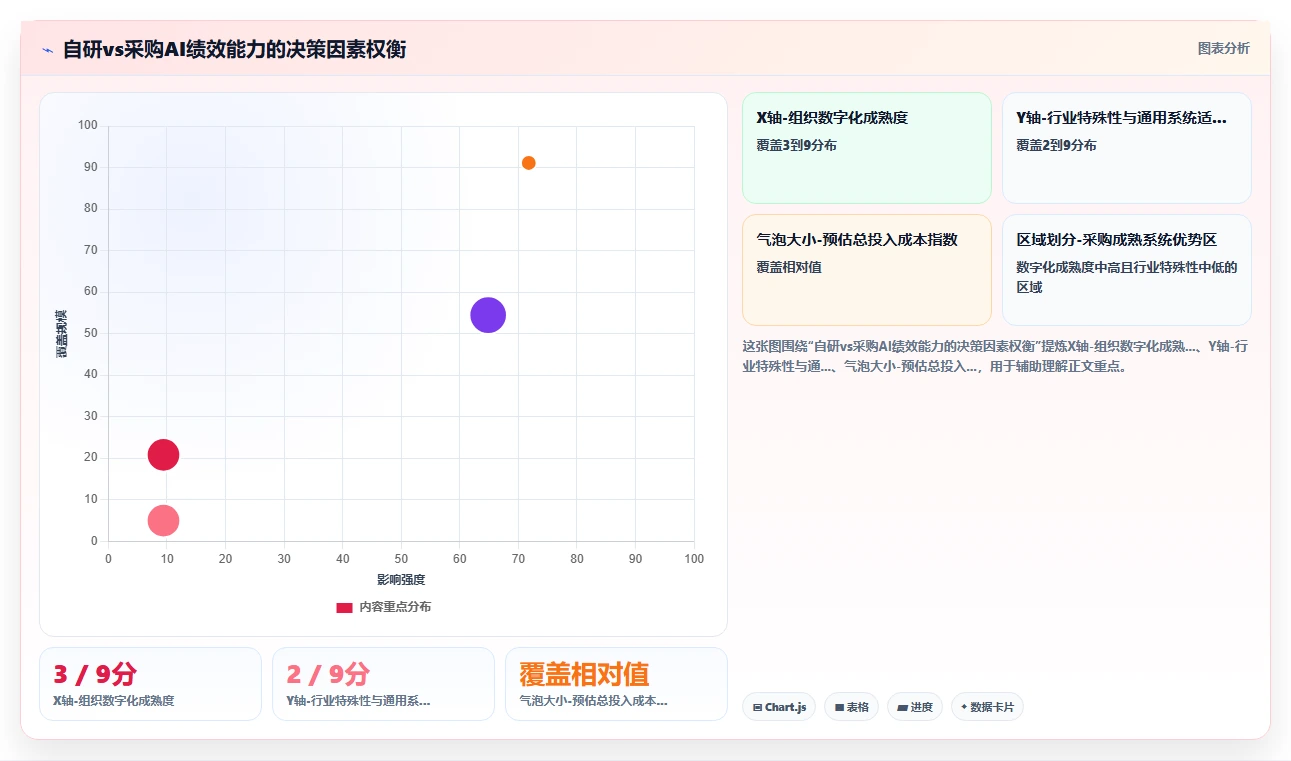Click the crimson bubble near value 20
Viewport: 1291px width, 761px height.
coord(163,455)
